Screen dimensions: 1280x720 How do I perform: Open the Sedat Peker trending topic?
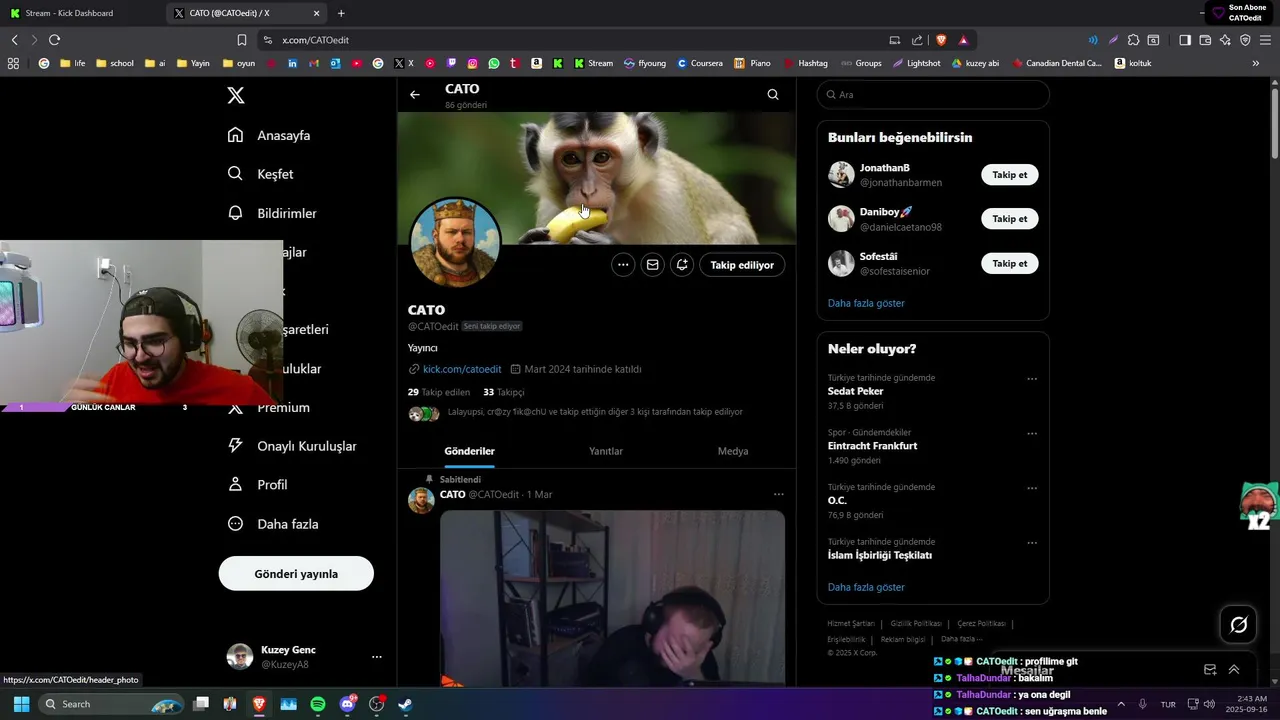pos(856,392)
